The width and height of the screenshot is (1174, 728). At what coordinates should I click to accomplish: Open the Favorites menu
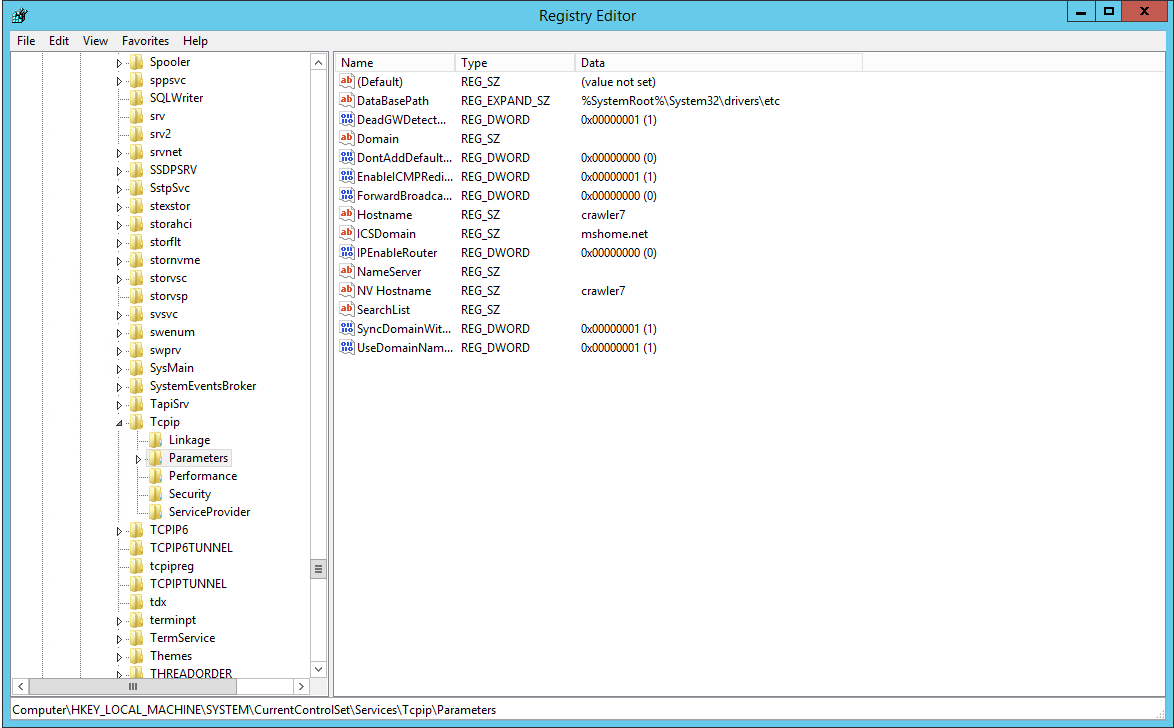click(x=145, y=41)
